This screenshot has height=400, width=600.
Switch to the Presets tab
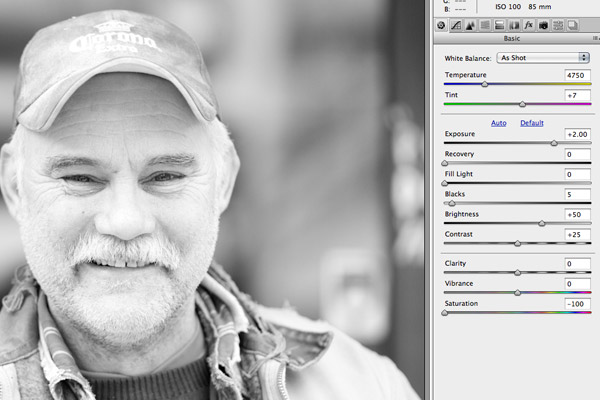558,25
